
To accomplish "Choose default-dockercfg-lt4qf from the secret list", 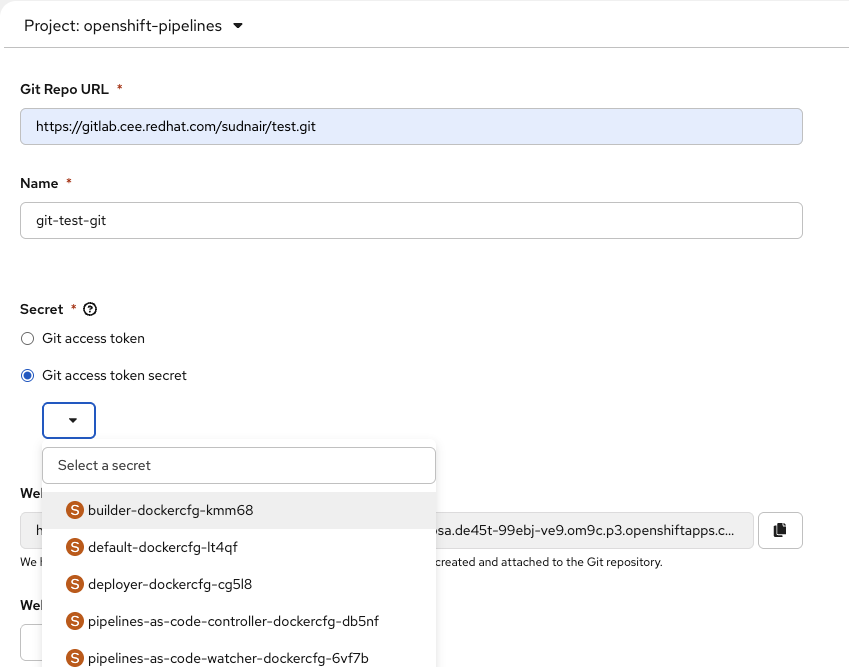I will pos(163,547).
